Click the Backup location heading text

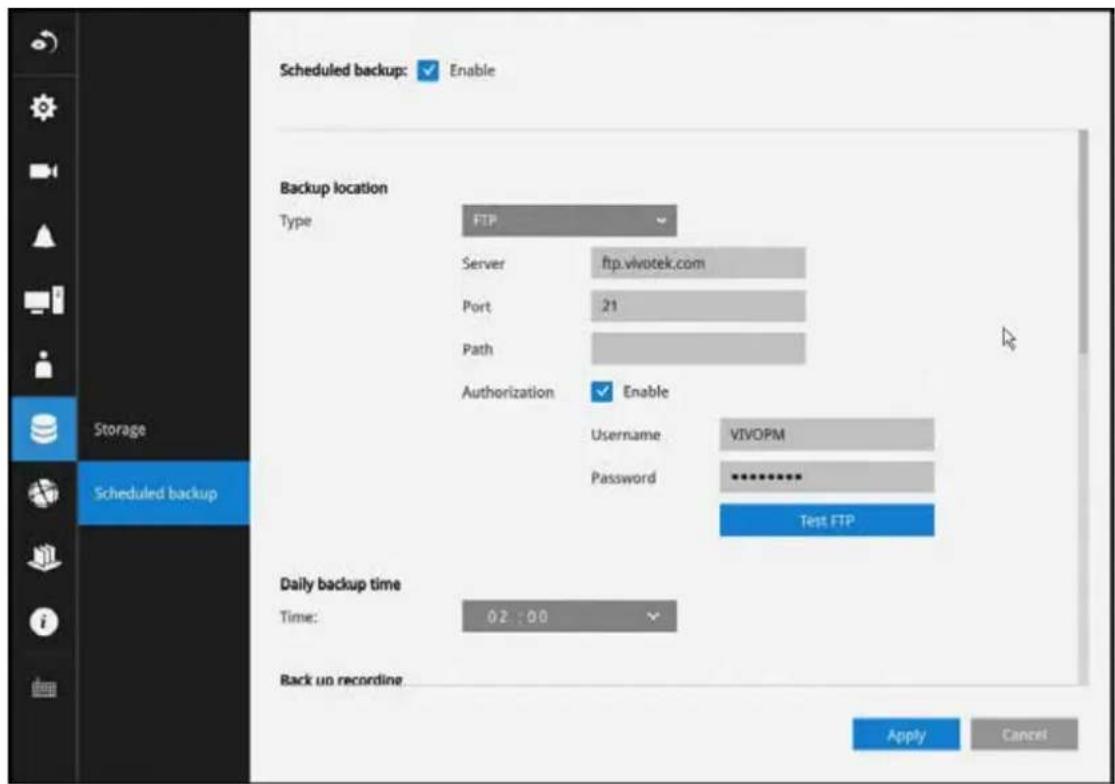click(334, 188)
